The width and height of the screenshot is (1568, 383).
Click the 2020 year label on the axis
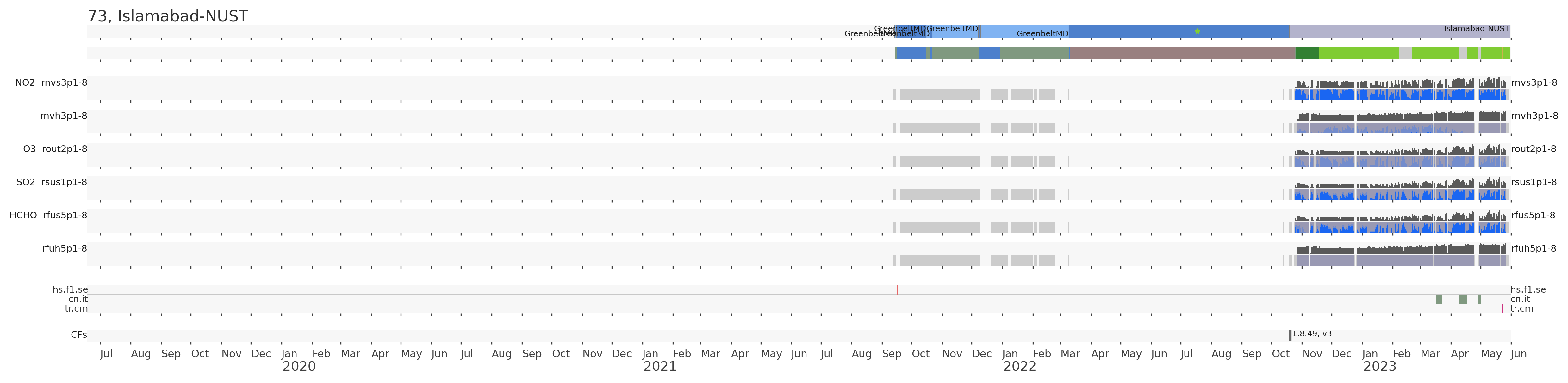299,367
